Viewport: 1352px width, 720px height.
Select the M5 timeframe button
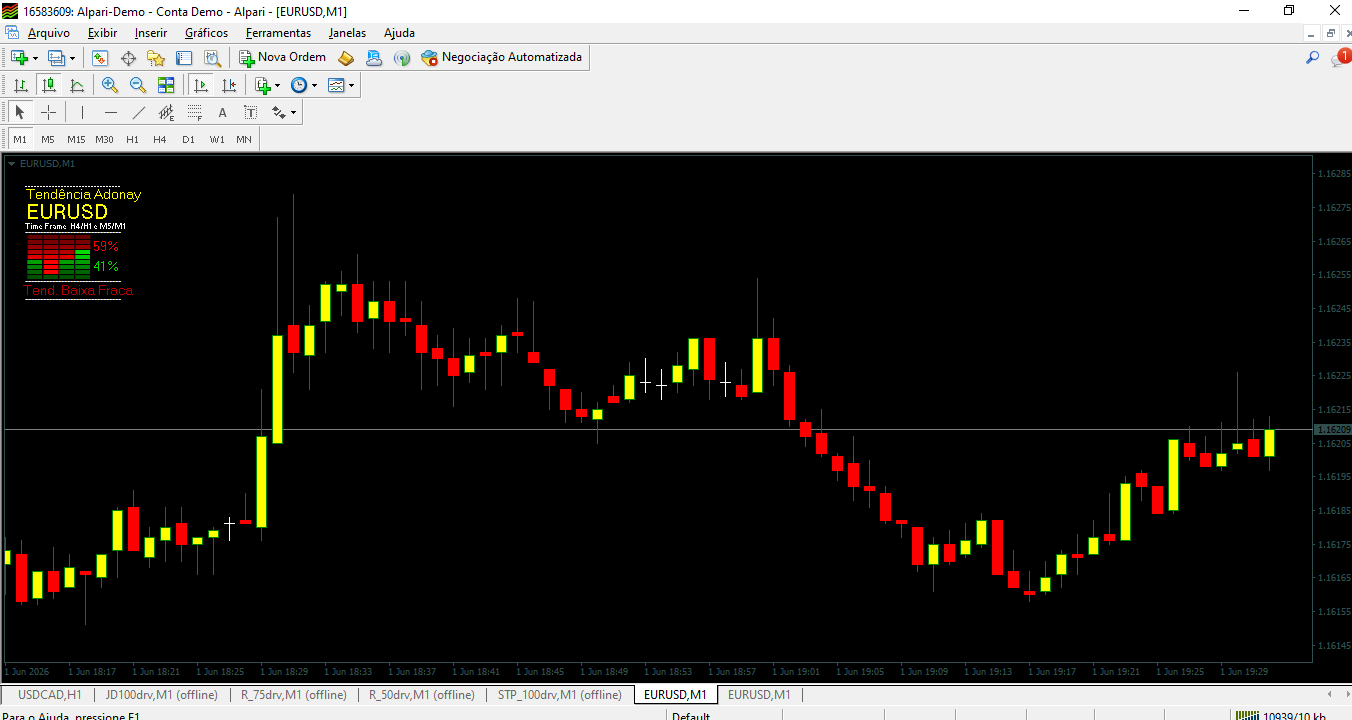pyautogui.click(x=48, y=139)
